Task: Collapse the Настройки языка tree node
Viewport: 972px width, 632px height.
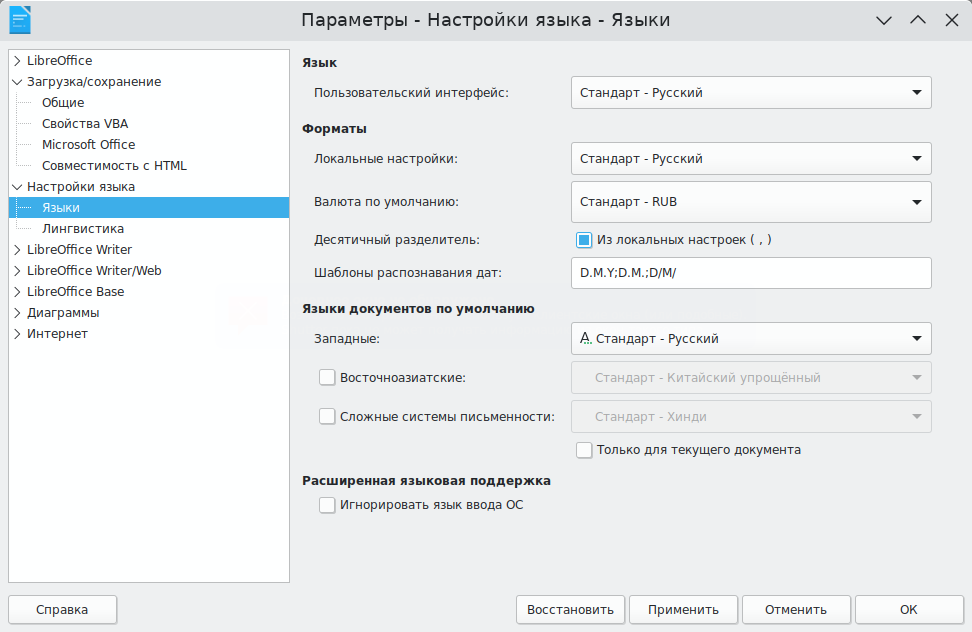Action: click(17, 187)
